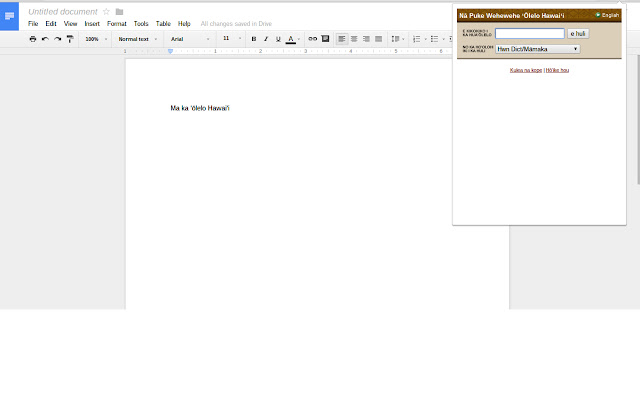
Task: Open the Arial font dropdown
Action: (x=190, y=39)
